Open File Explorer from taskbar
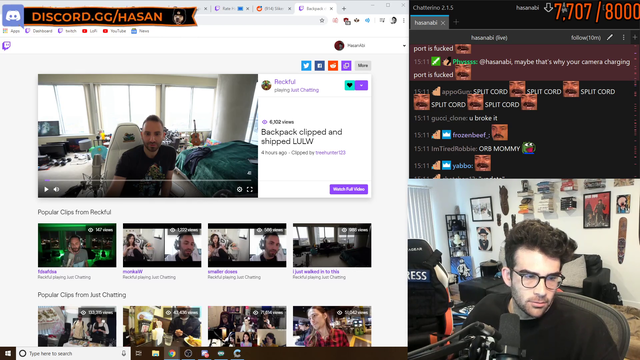 click(x=156, y=353)
